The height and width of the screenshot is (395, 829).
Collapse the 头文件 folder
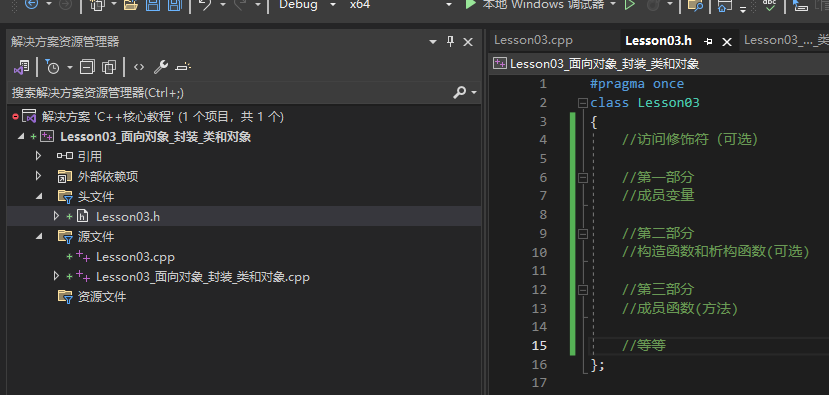point(38,196)
